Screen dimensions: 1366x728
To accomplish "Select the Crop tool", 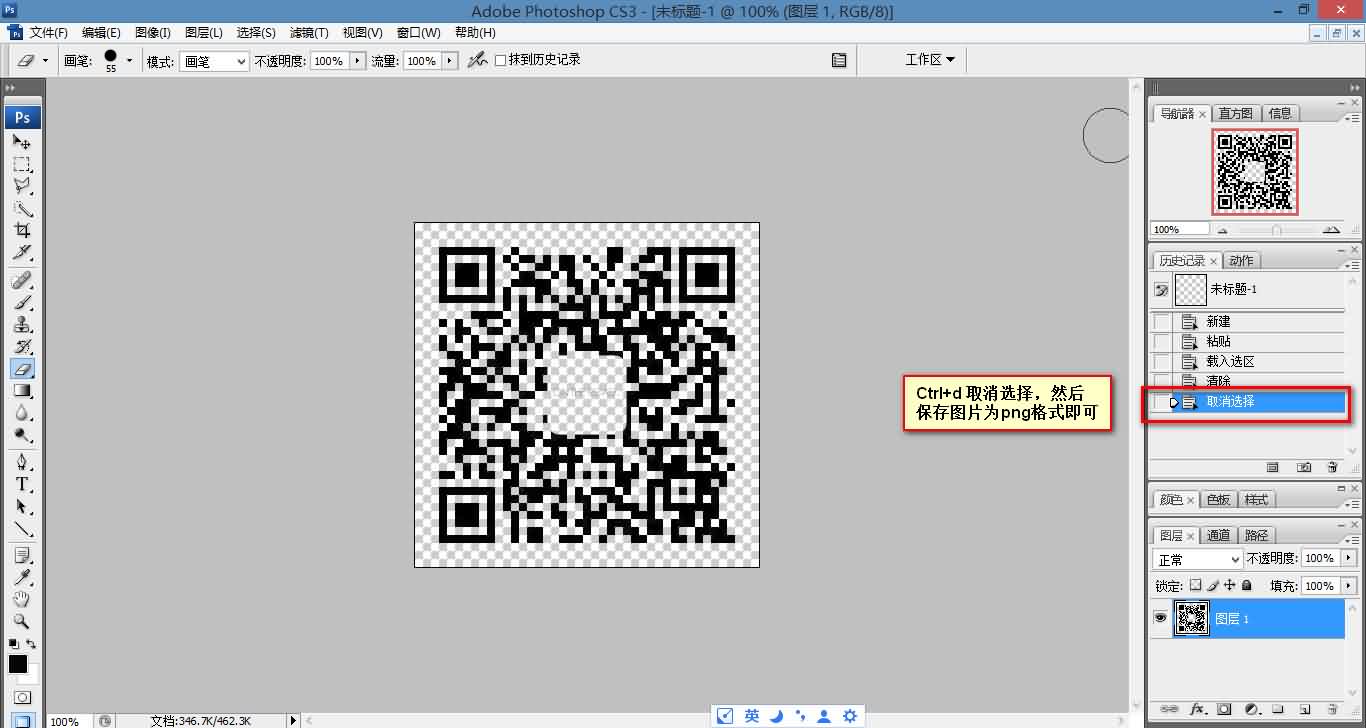I will tap(22, 230).
